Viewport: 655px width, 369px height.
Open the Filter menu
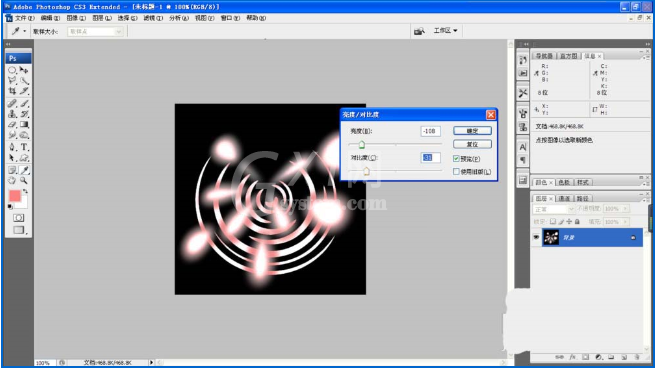153,18
